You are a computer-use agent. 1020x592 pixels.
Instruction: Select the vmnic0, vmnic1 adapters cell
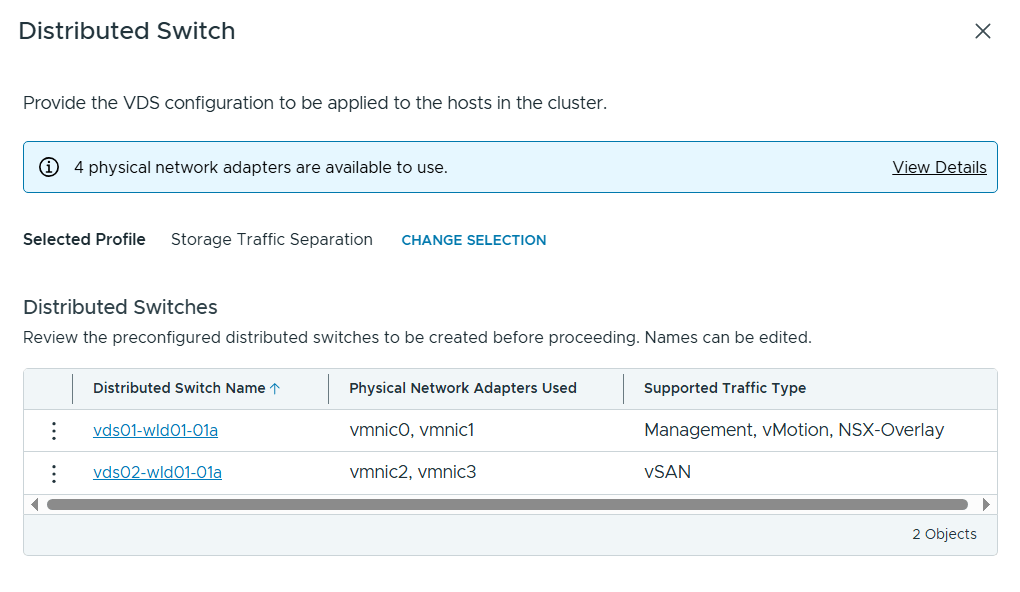coord(411,431)
